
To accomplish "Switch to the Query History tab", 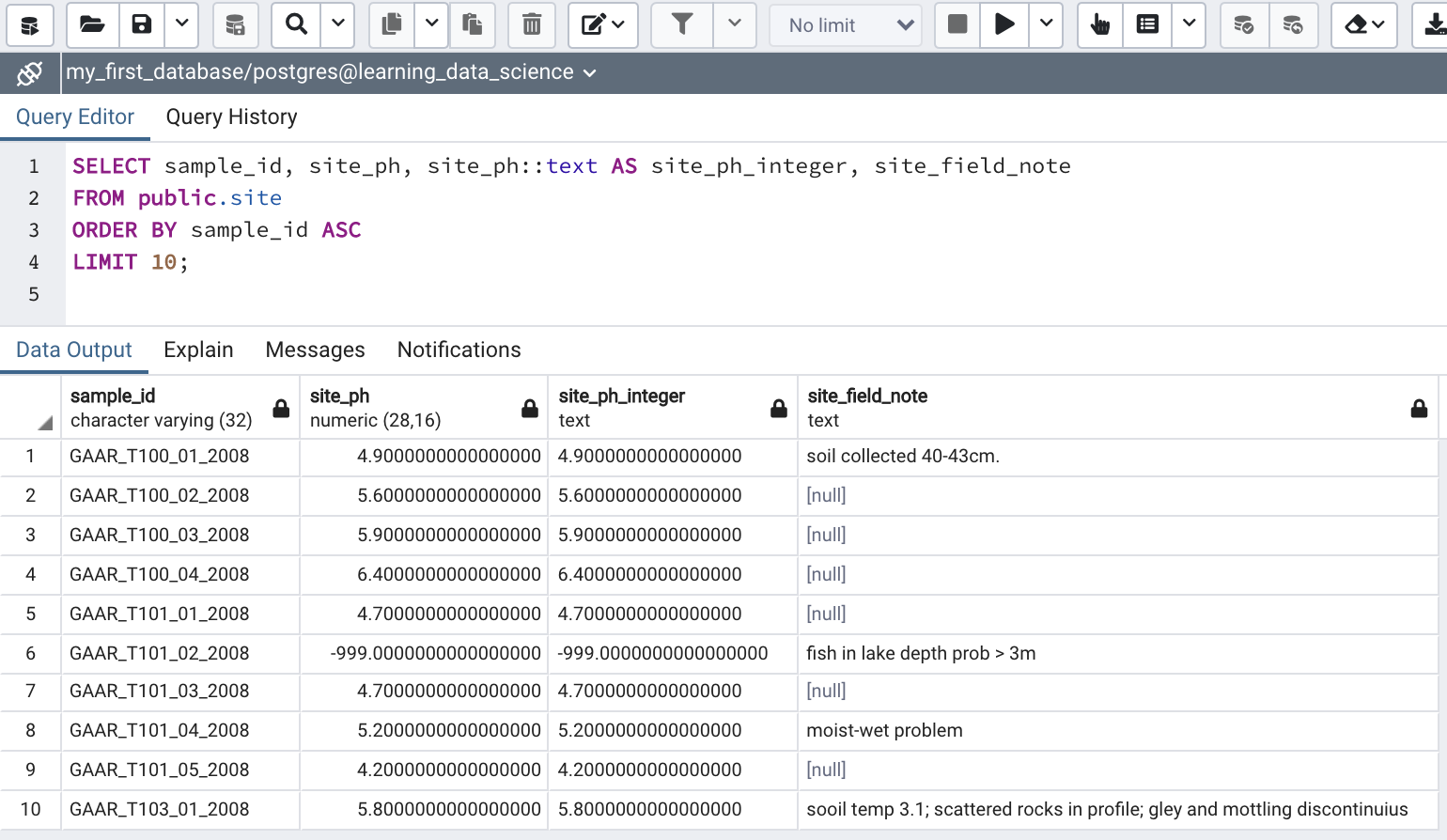I will [x=231, y=117].
